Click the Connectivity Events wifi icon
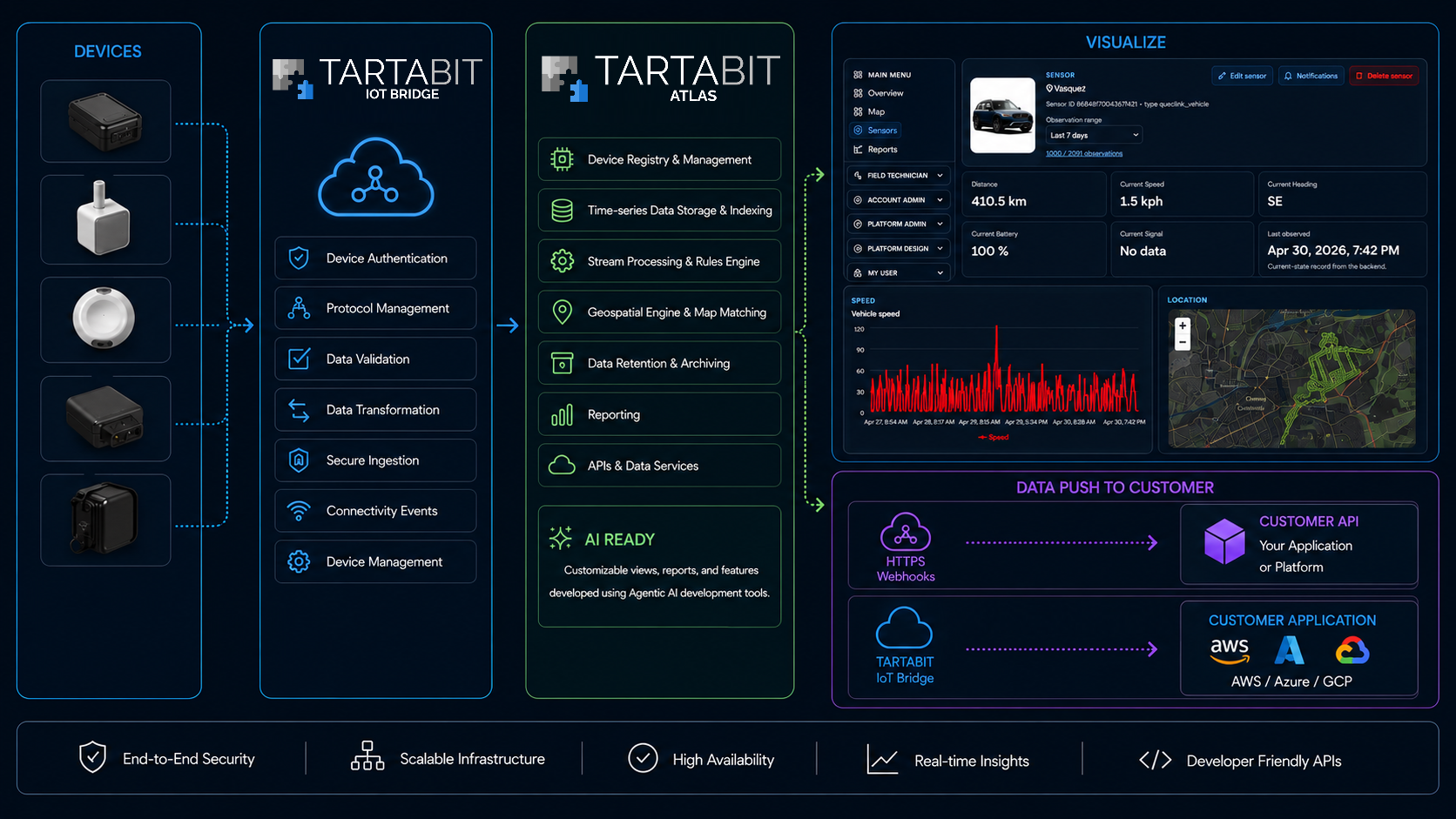 point(299,511)
